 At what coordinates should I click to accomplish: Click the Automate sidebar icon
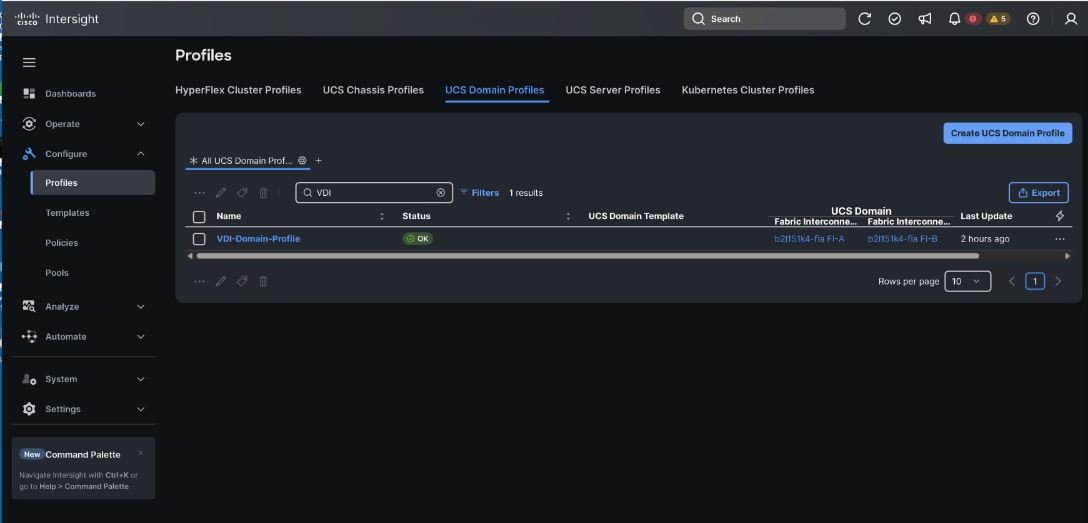[x=29, y=336]
